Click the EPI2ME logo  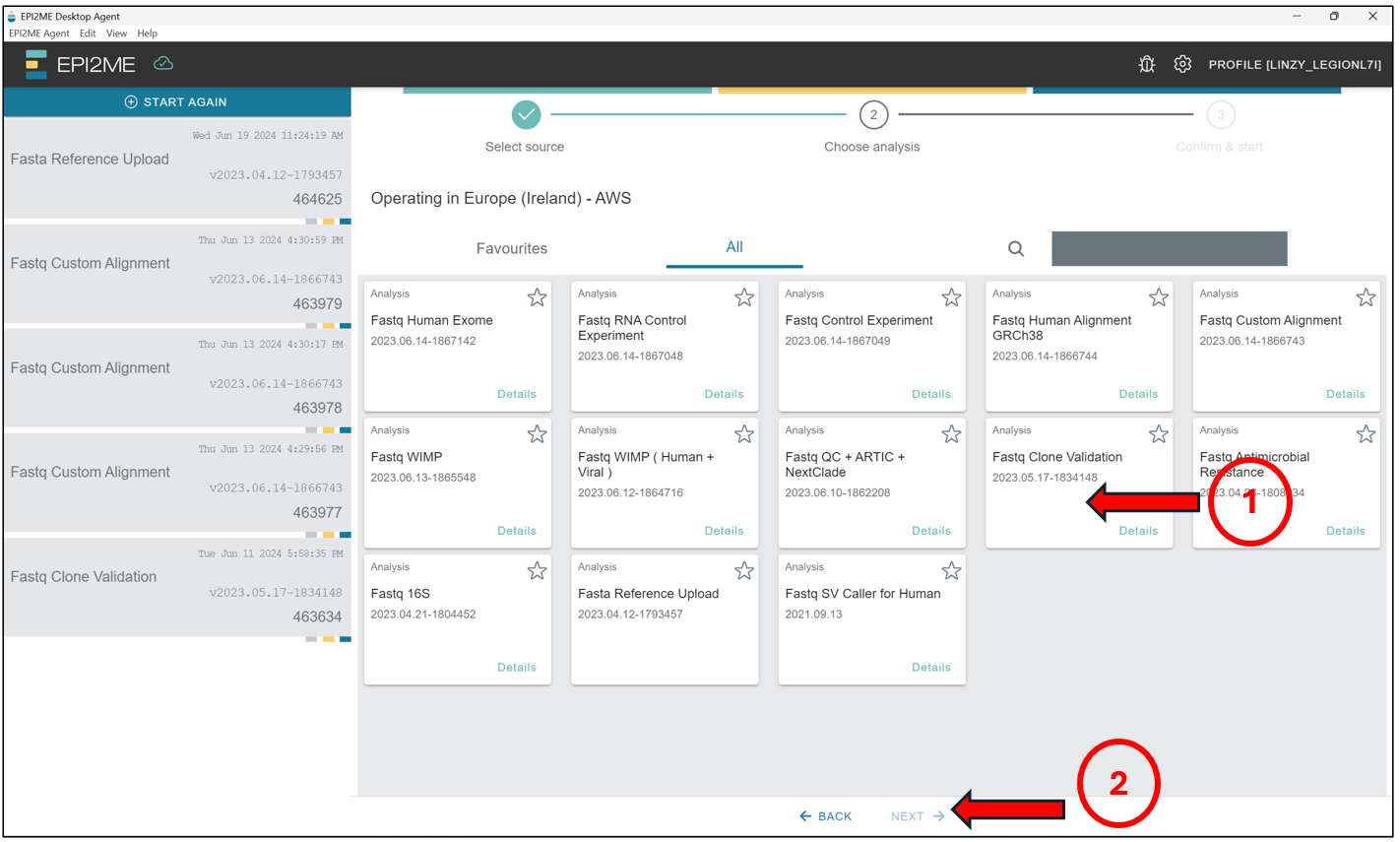point(81,64)
